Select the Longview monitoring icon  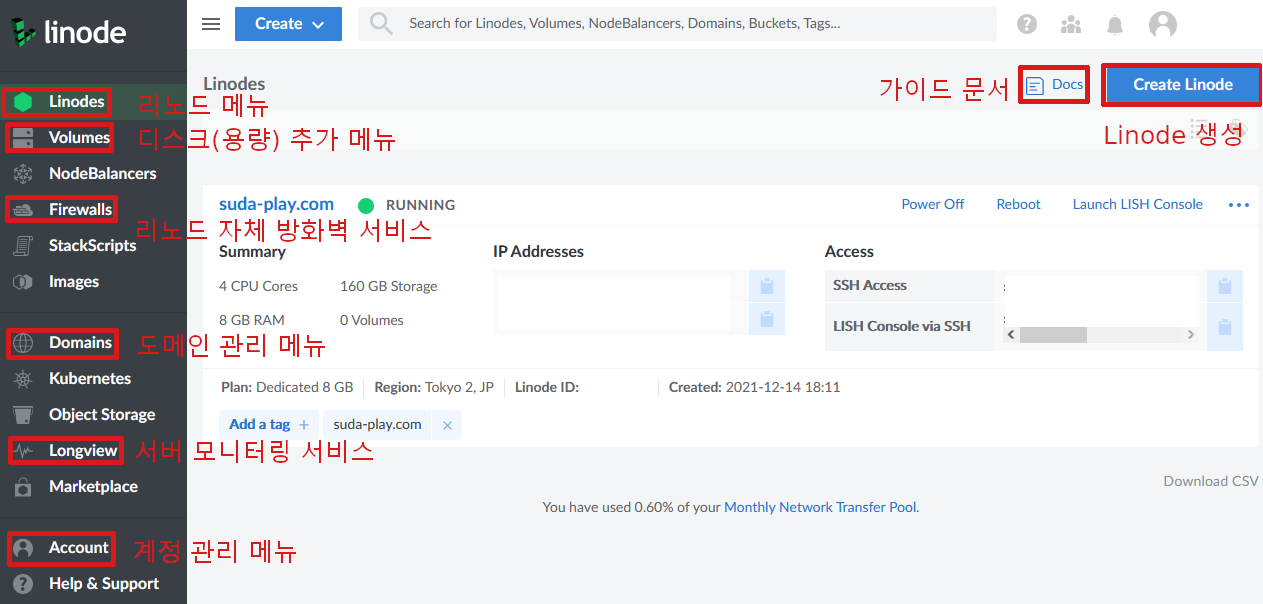23,451
